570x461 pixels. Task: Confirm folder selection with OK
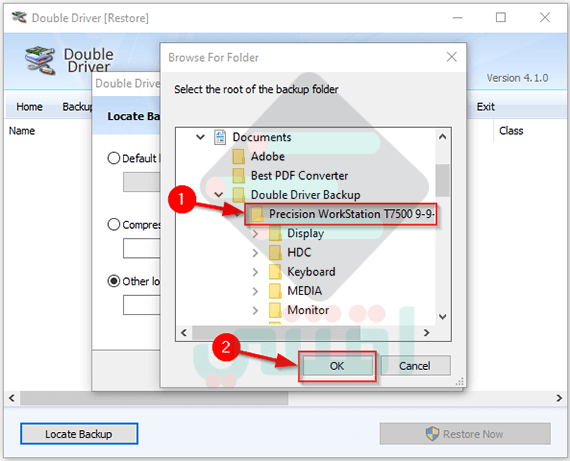point(337,366)
